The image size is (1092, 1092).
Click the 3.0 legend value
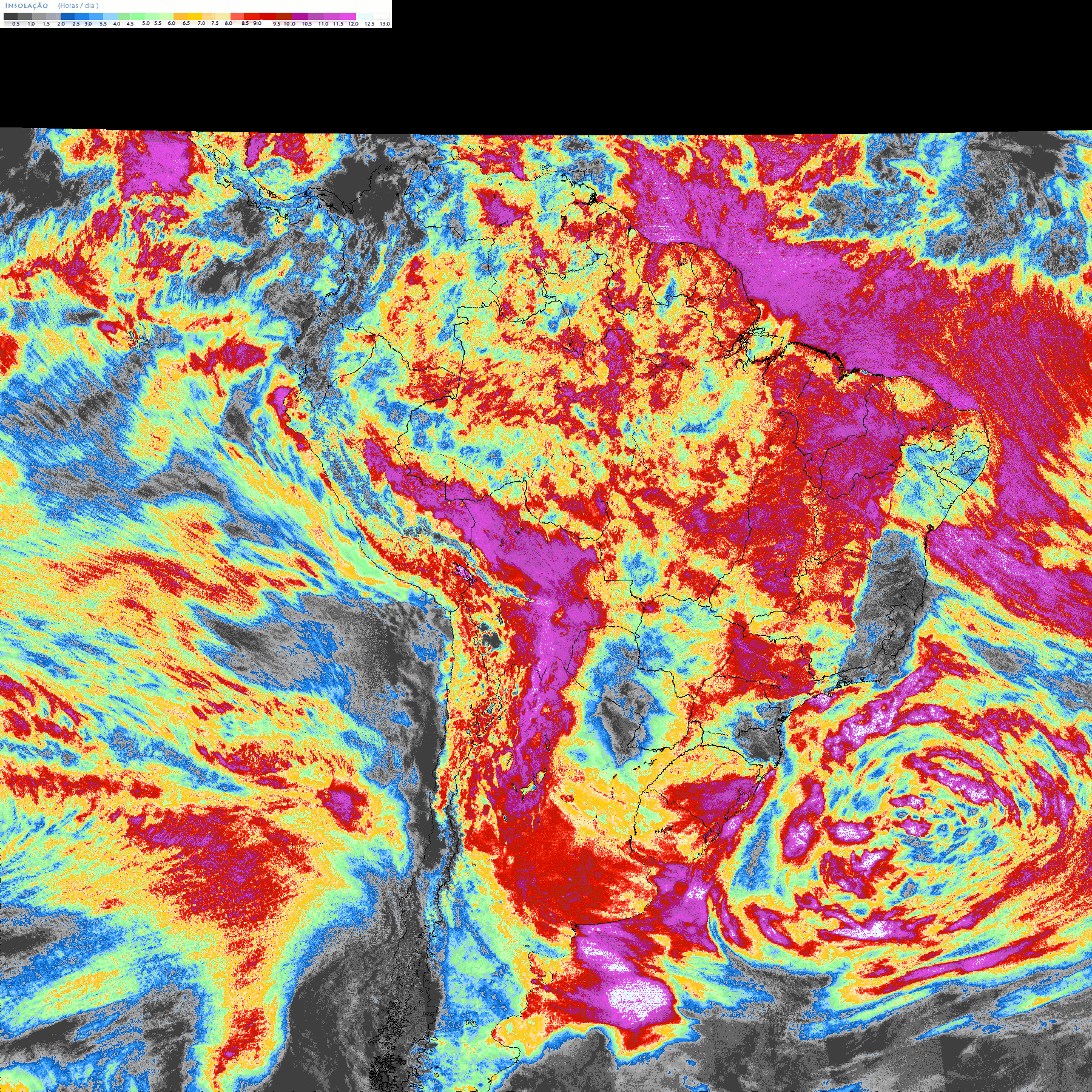coord(88,24)
